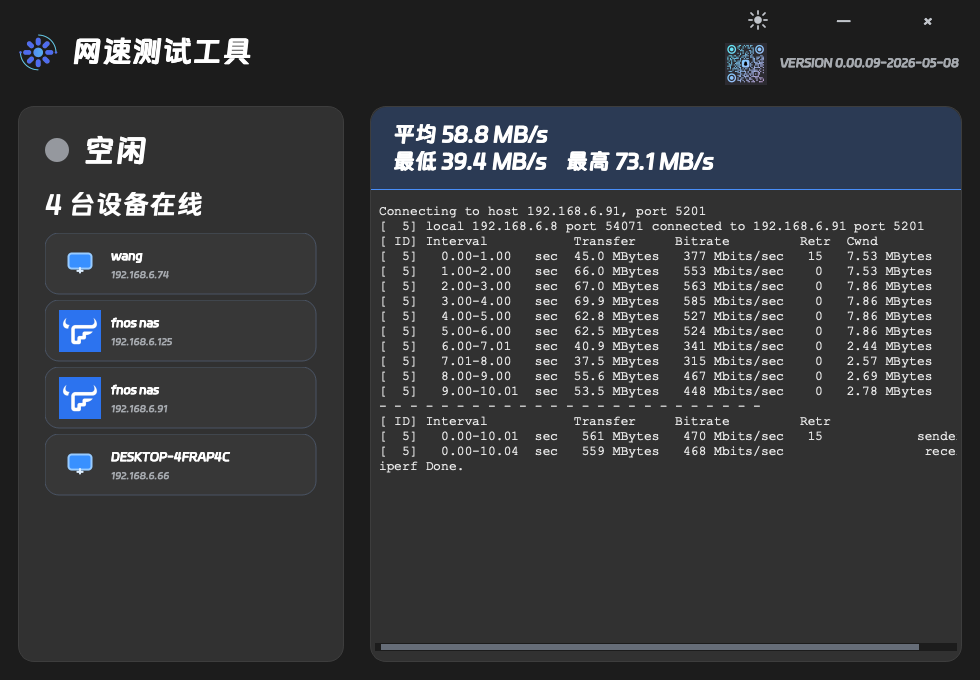Click the iperf Done. line
The image size is (980, 680).
(421, 466)
